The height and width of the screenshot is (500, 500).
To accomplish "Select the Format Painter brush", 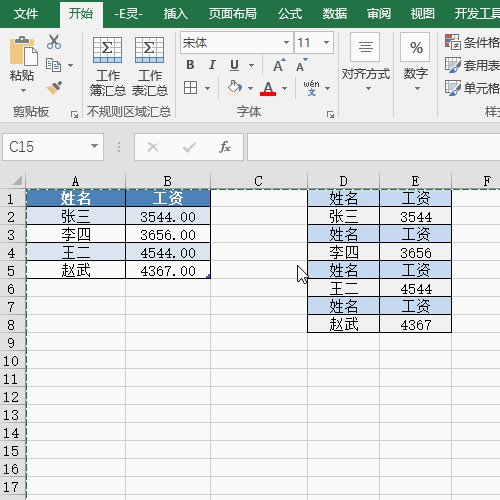I will click(x=54, y=88).
